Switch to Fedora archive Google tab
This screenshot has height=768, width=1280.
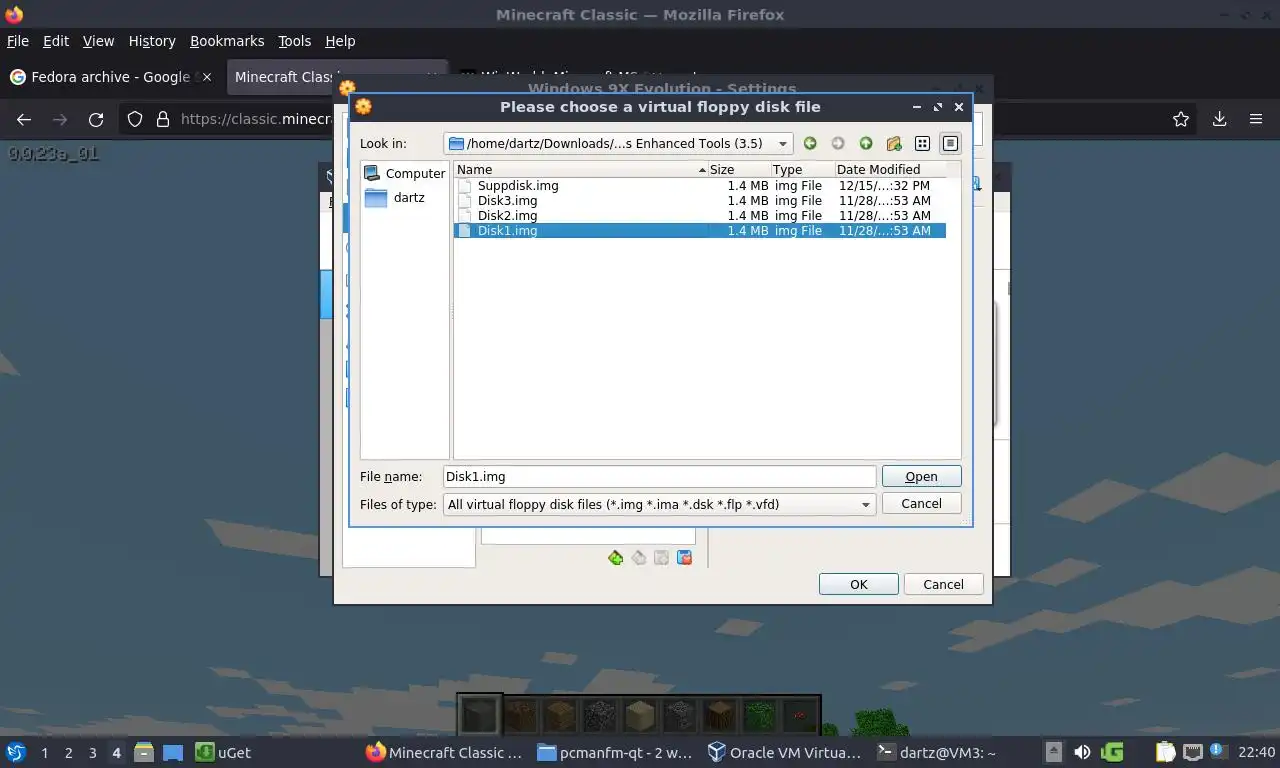(110, 77)
